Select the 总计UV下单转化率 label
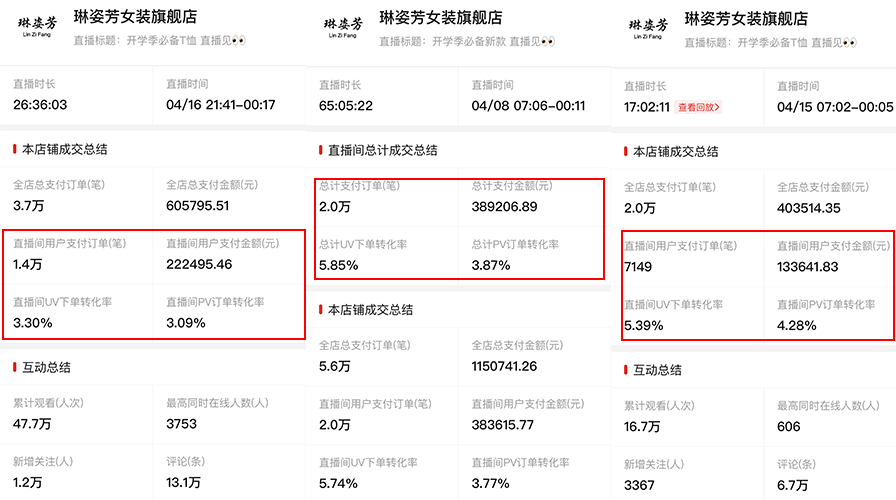The image size is (896, 500). pos(363,245)
